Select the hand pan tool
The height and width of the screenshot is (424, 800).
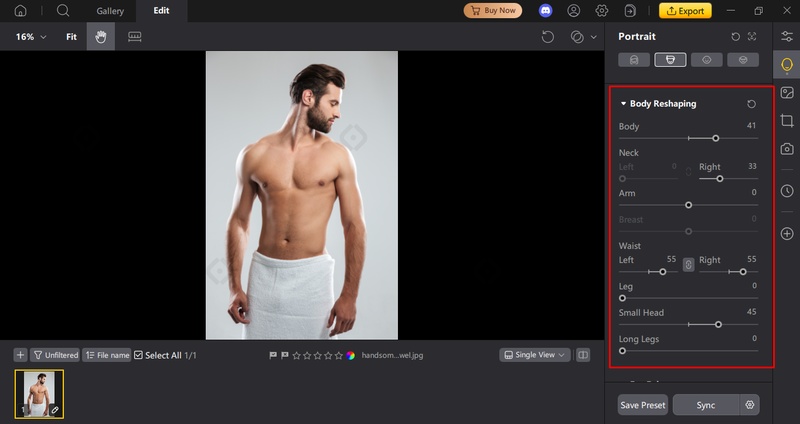(100, 37)
